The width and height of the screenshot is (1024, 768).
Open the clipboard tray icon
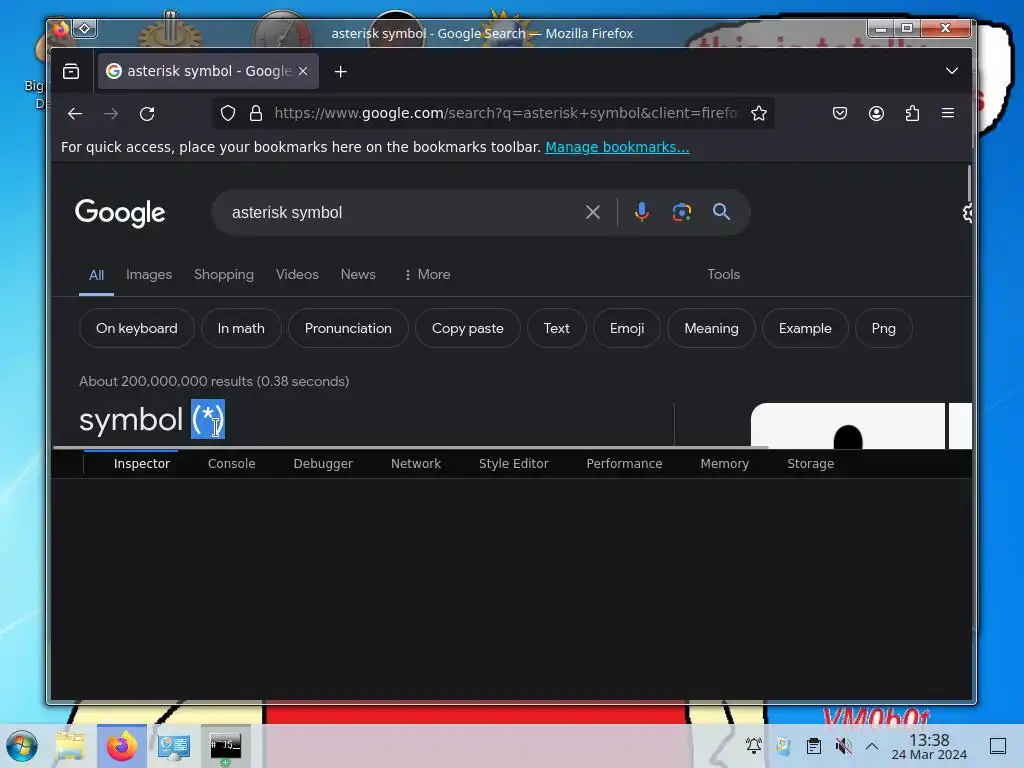click(814, 745)
